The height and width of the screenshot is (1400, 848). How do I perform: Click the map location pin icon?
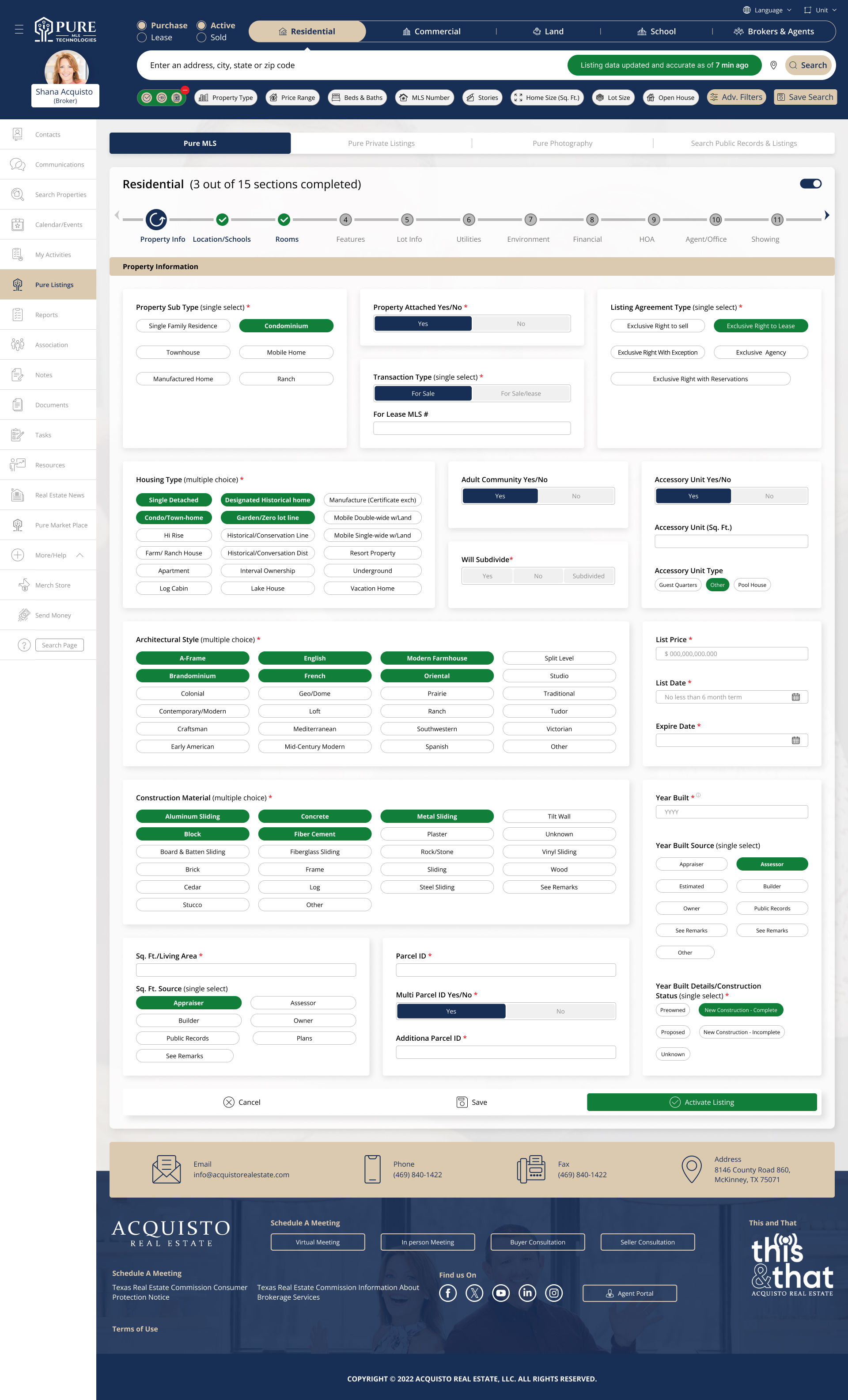773,65
